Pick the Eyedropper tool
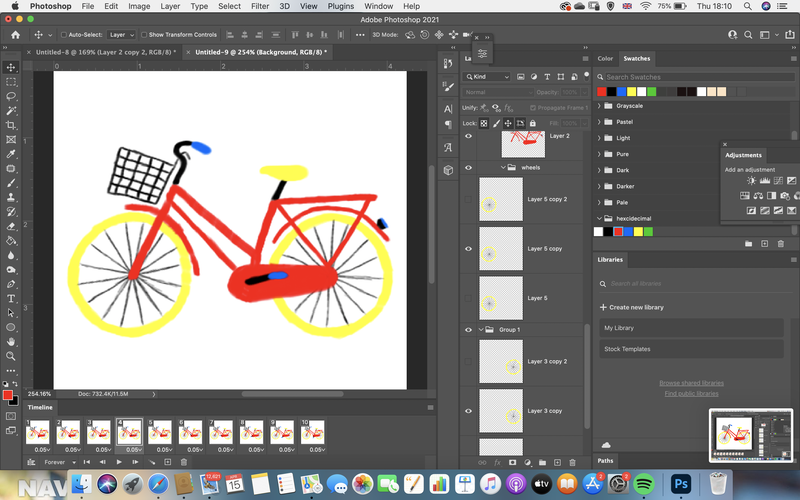The height and width of the screenshot is (500, 800). point(11,154)
